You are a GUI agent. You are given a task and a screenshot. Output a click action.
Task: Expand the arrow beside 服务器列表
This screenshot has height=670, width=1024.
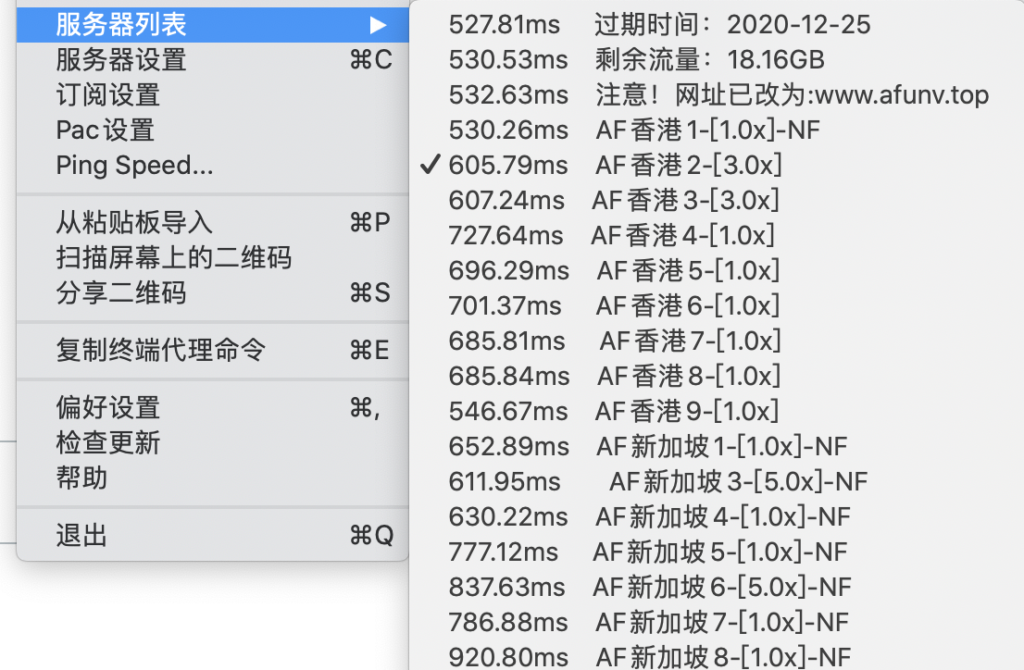(x=378, y=25)
